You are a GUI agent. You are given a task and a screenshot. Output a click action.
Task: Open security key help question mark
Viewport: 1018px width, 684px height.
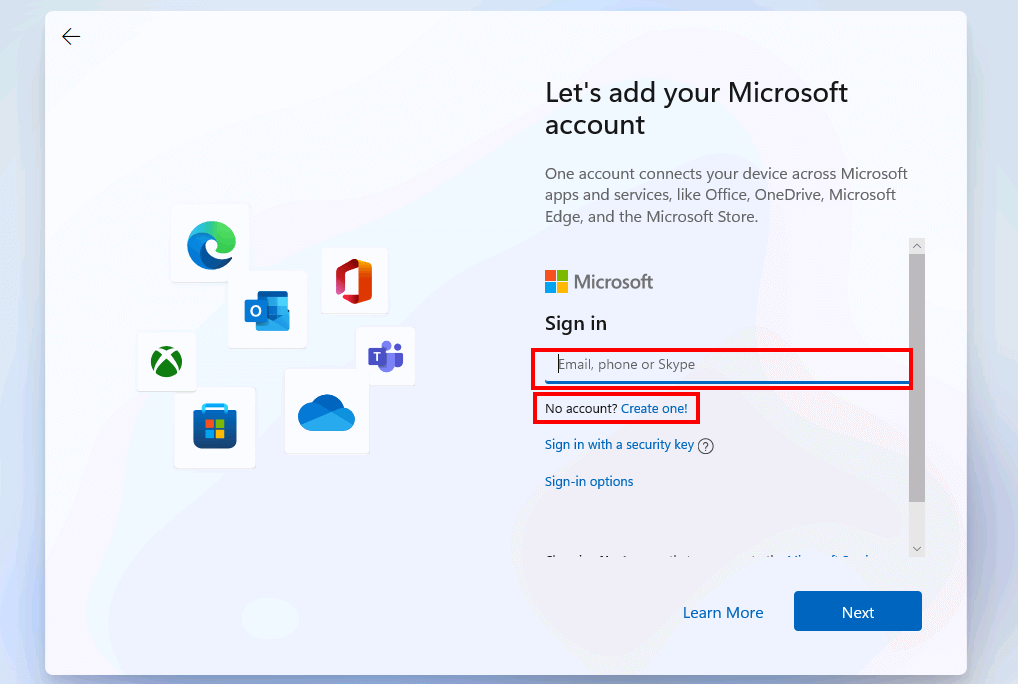[x=706, y=446]
